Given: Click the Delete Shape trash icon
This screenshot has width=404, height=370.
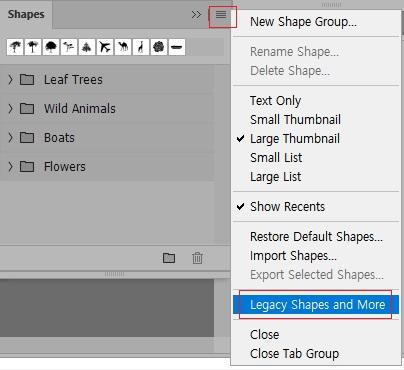Looking at the screenshot, I should 197,258.
